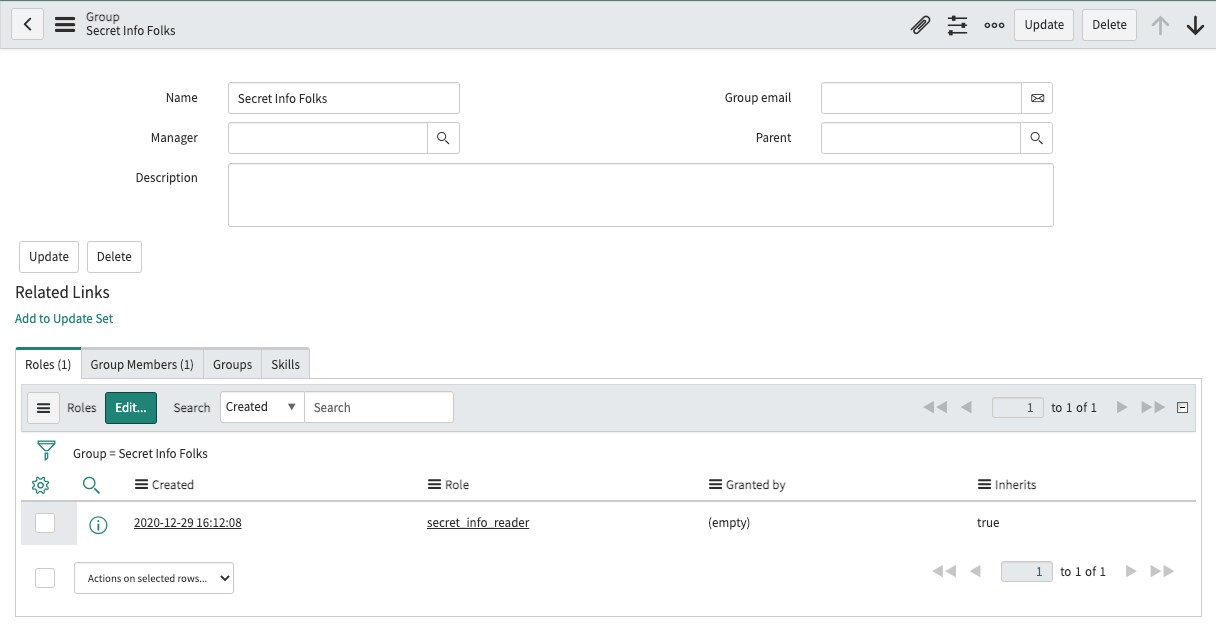Switch to the Skills tab
1216x632 pixels.
285,364
